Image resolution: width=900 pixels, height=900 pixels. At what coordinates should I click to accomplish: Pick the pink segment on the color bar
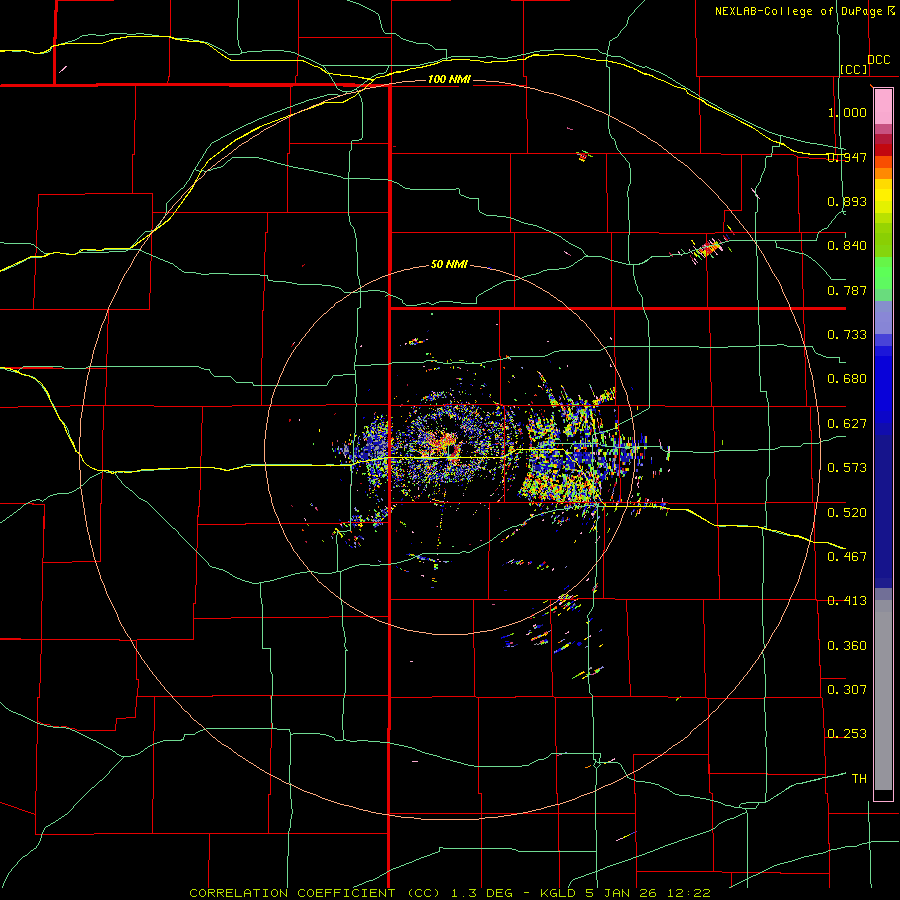(883, 107)
